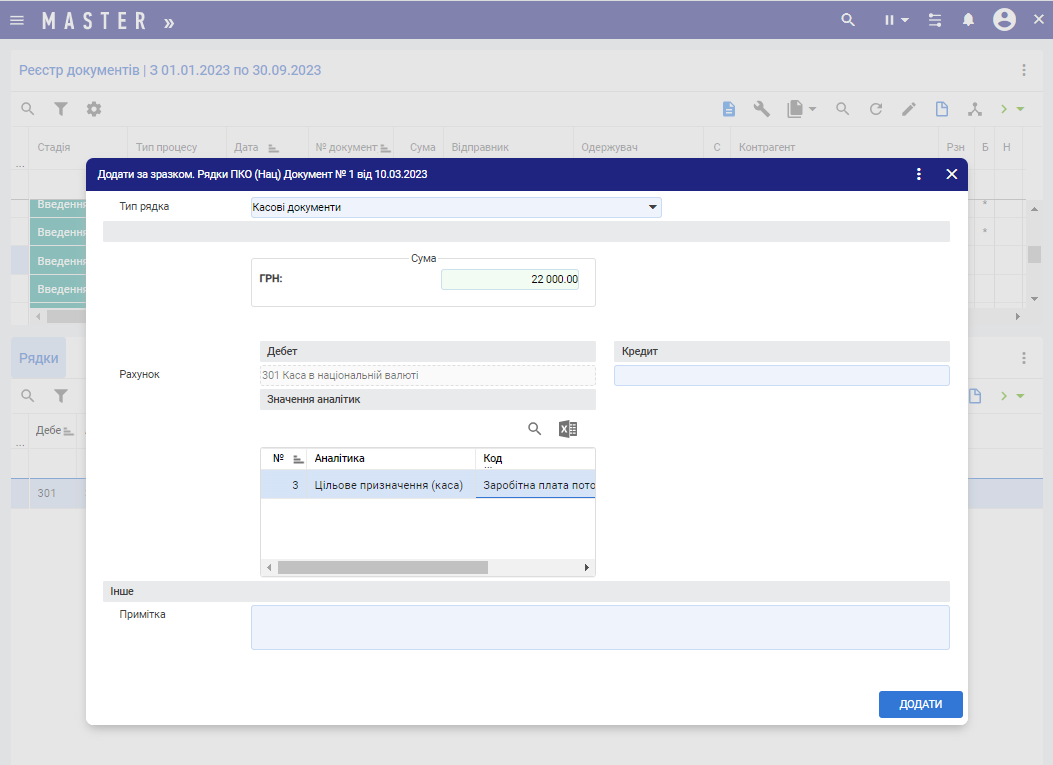Search in the analytics values table
This screenshot has height=765, width=1053.
coord(535,429)
